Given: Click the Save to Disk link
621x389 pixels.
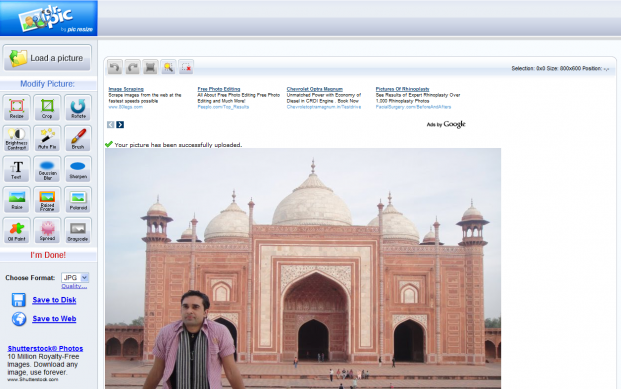Looking at the screenshot, I should coord(54,300).
